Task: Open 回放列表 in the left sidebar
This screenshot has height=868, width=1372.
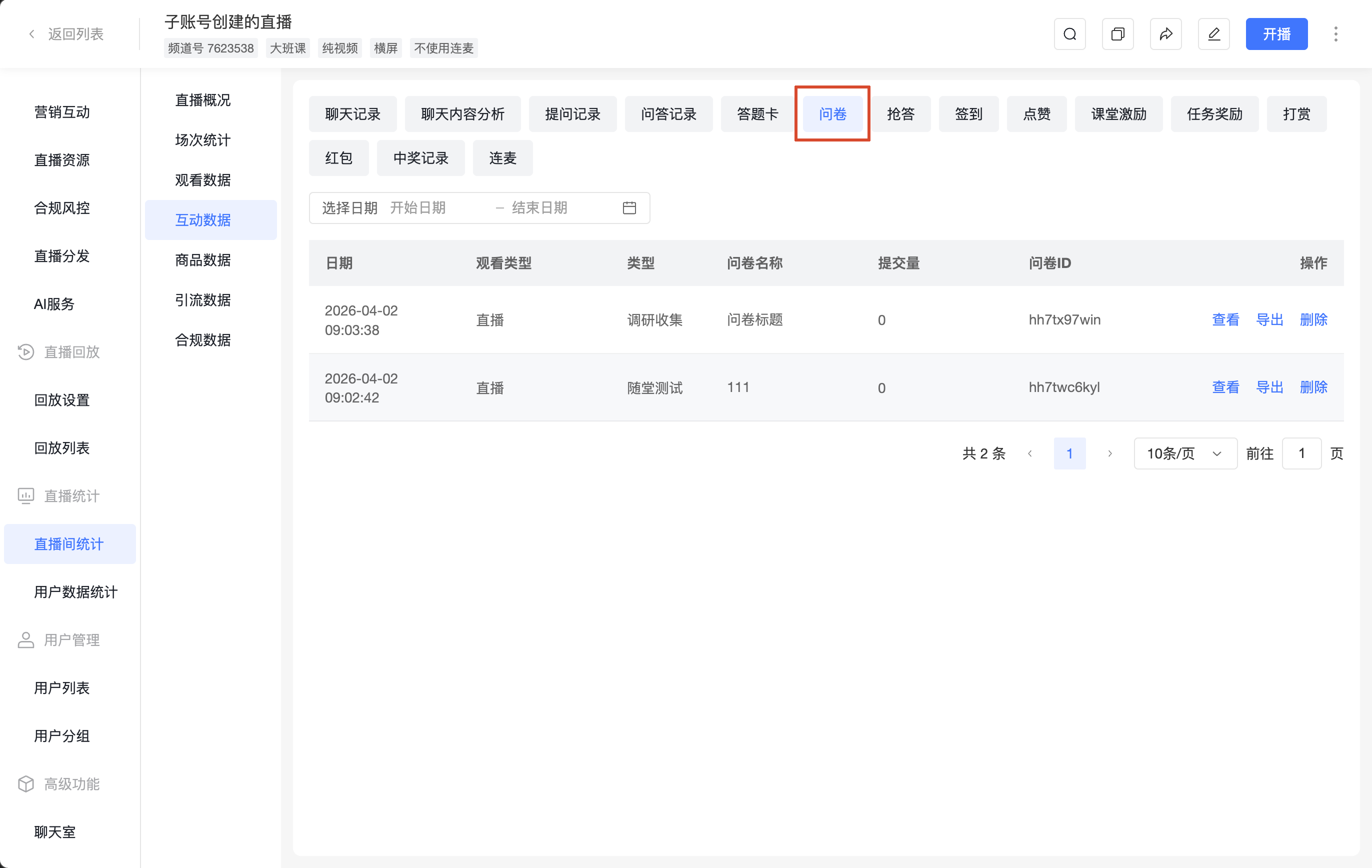Action: coord(62,448)
